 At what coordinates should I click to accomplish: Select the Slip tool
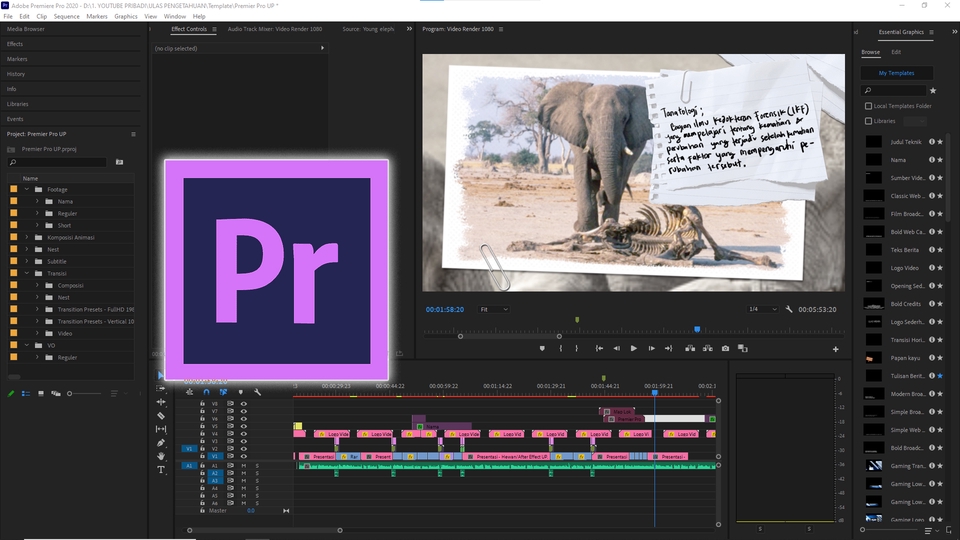pos(161,429)
